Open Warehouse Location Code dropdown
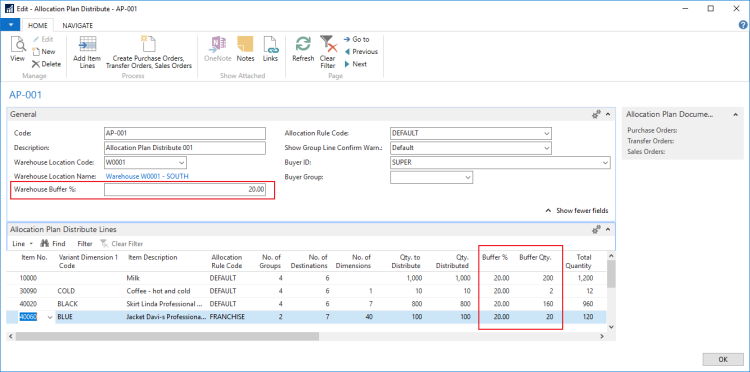 [x=182, y=162]
